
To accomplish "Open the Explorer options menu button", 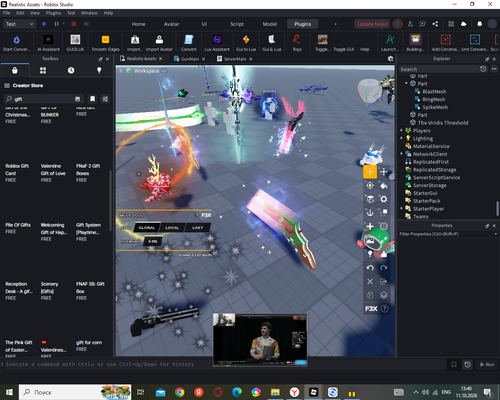I will 494,69.
